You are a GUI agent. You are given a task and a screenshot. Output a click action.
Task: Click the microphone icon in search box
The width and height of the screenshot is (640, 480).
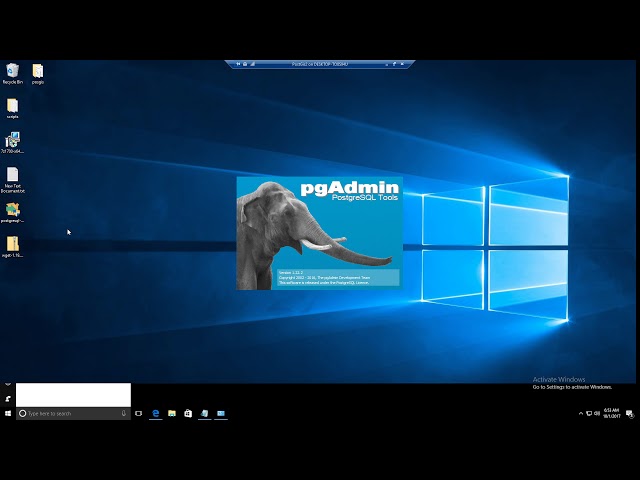pos(124,413)
